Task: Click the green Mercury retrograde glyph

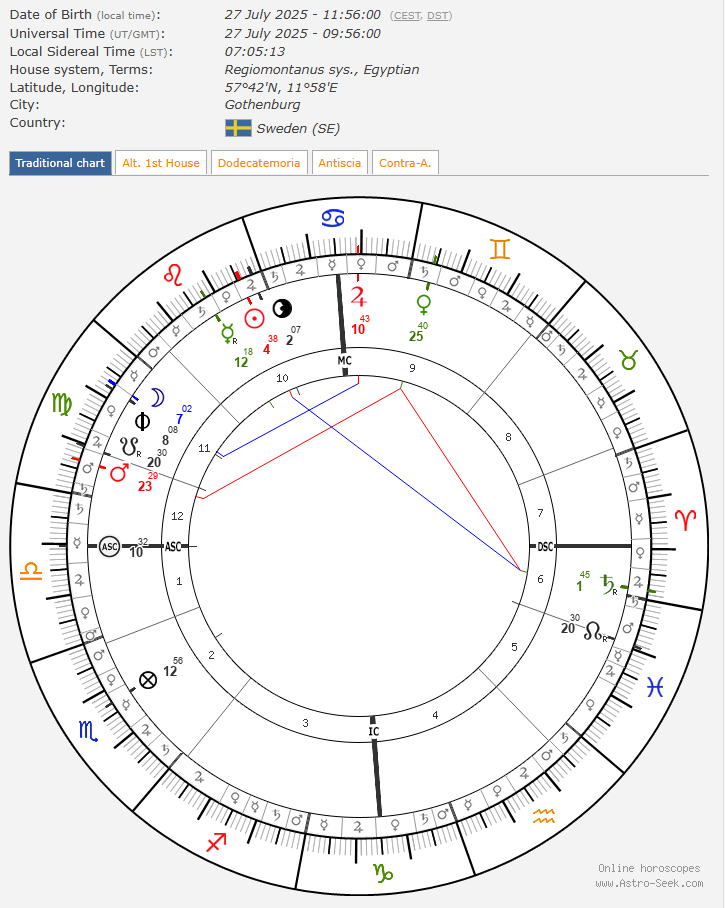Action: [228, 334]
